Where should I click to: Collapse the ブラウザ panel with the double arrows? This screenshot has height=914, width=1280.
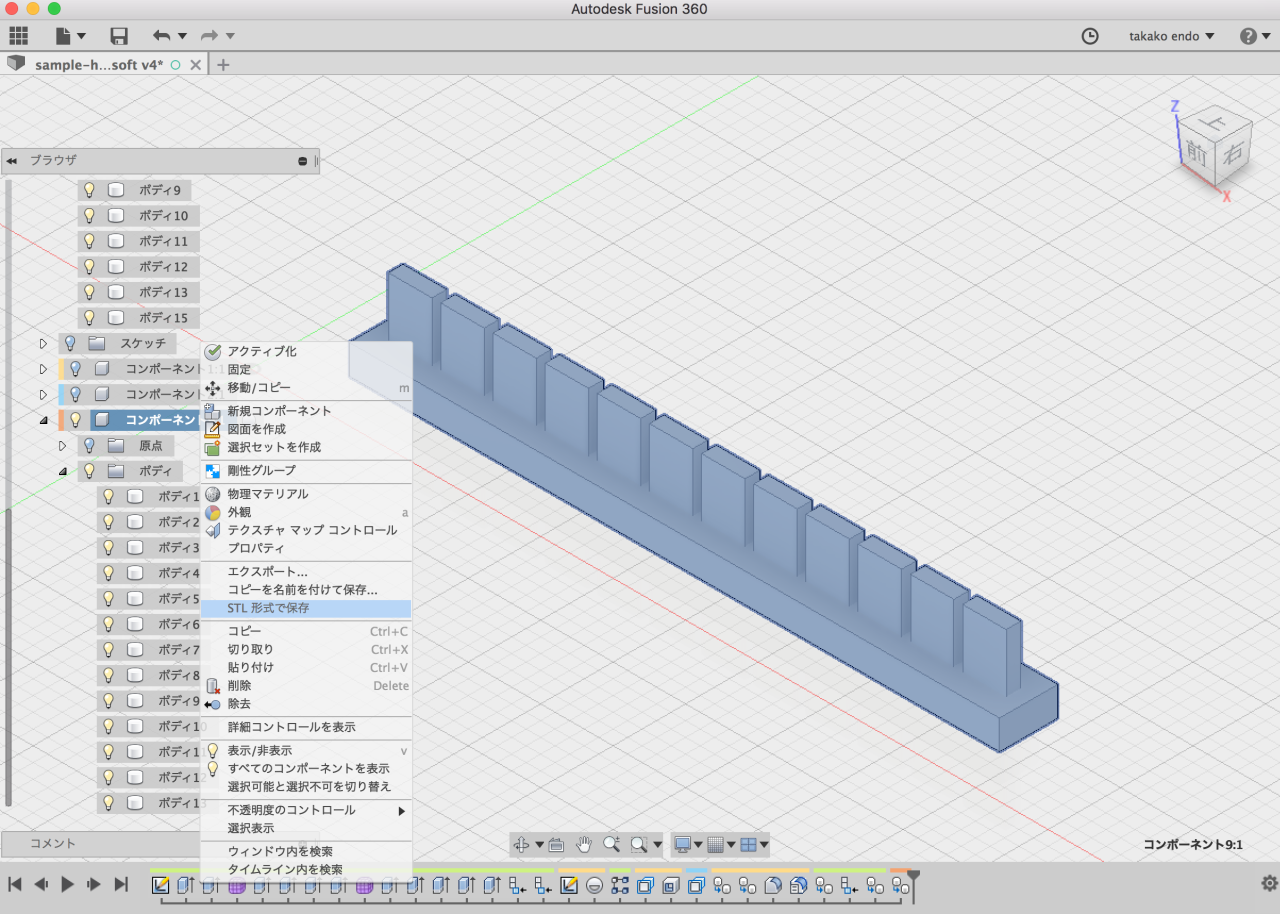pyautogui.click(x=12, y=161)
